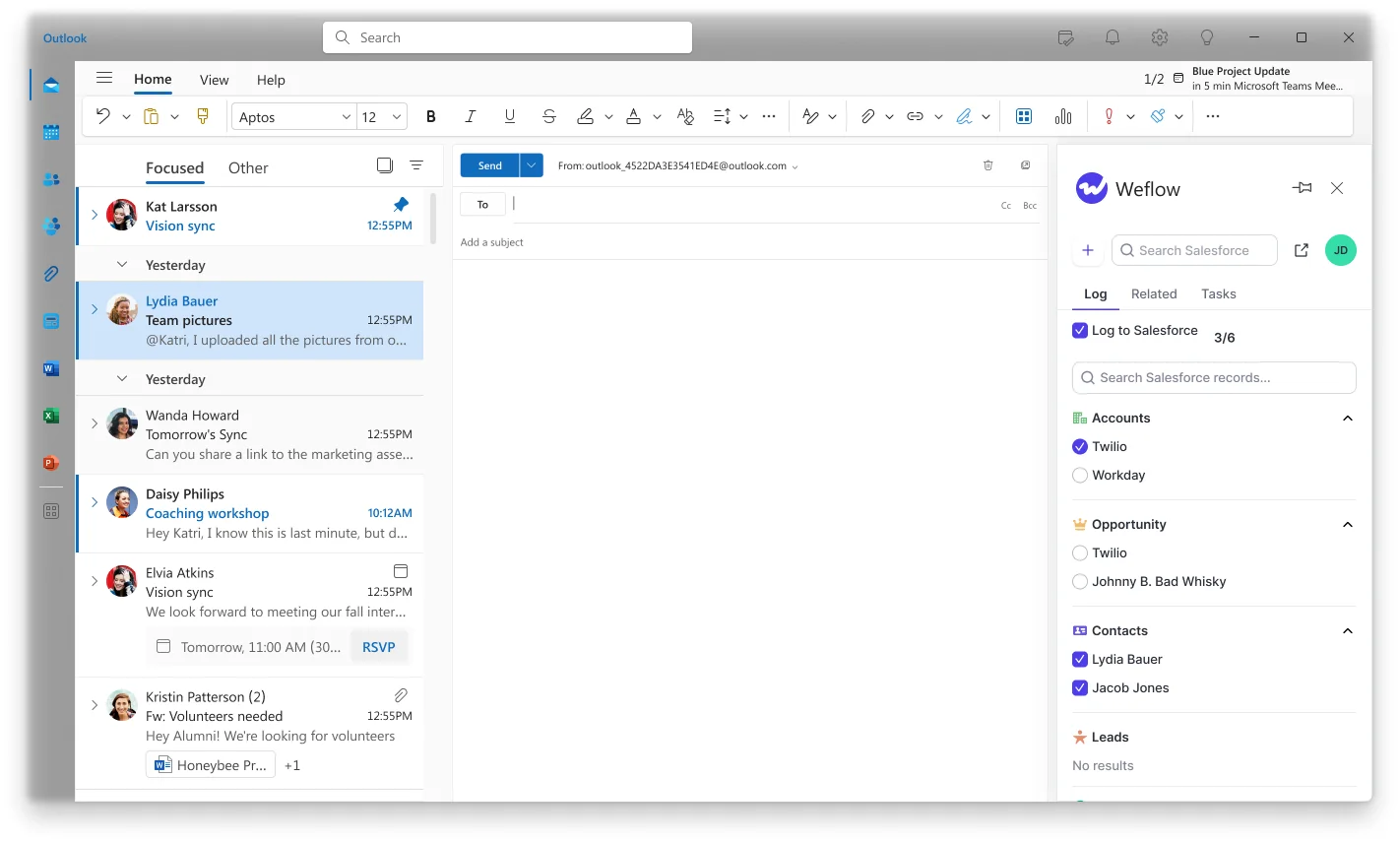Open the Send options dropdown arrow

click(x=532, y=165)
